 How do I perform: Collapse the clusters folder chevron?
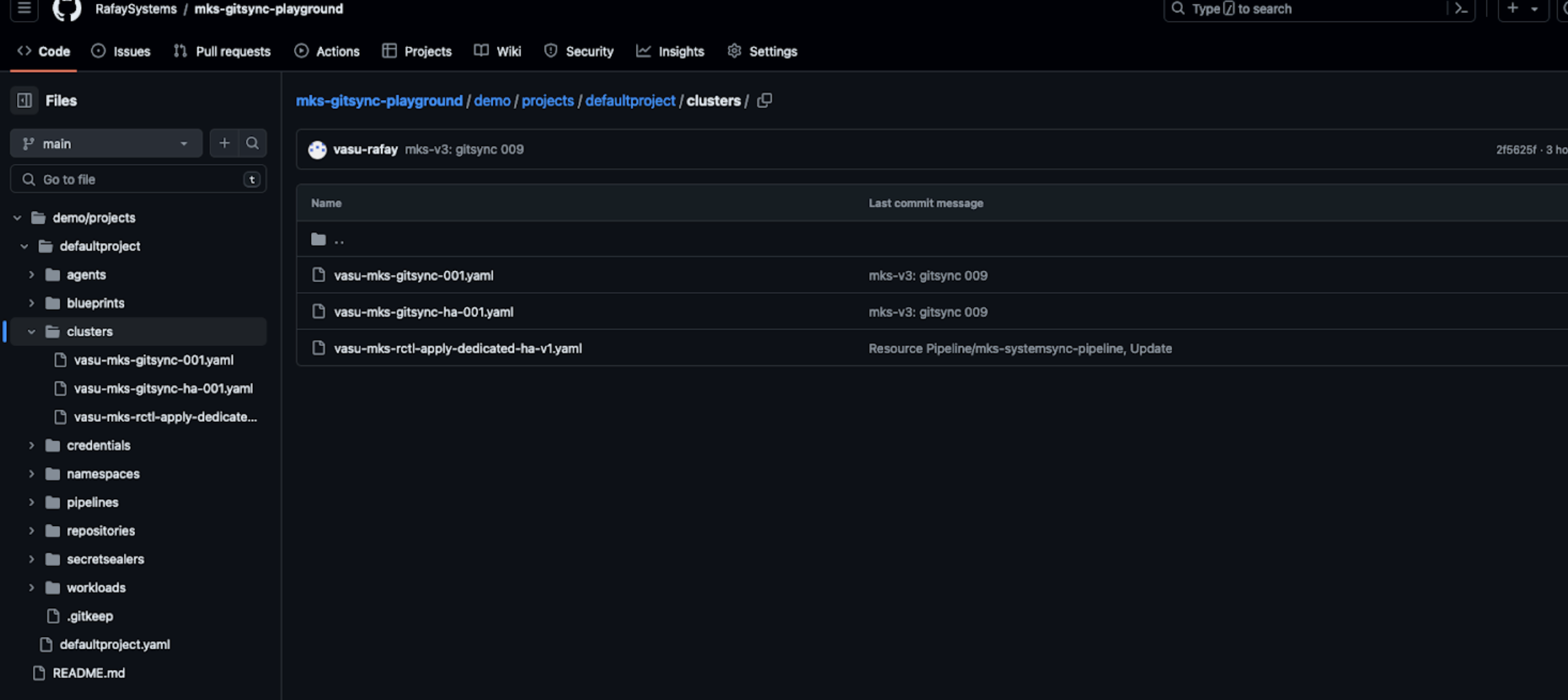pos(32,332)
